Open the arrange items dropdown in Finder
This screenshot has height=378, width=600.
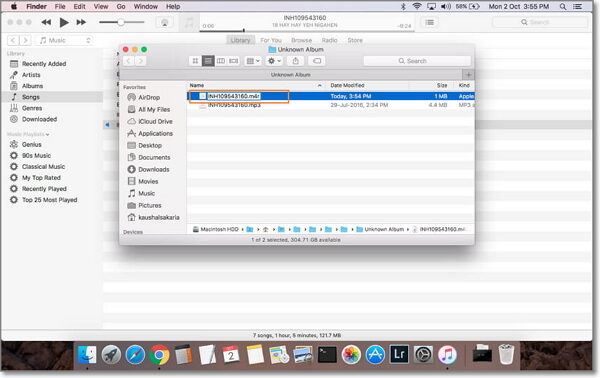click(x=253, y=61)
